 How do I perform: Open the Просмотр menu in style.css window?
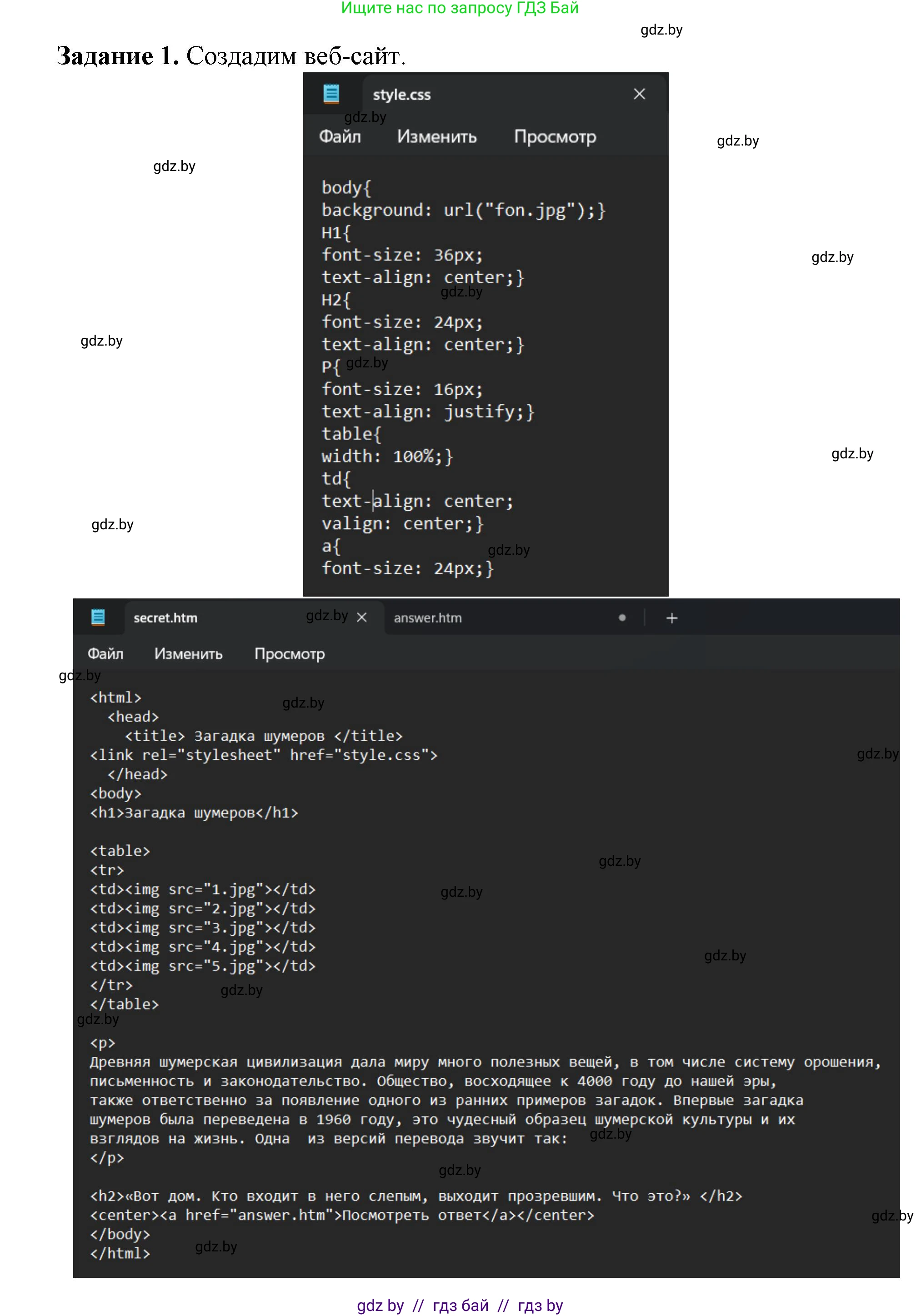[554, 136]
